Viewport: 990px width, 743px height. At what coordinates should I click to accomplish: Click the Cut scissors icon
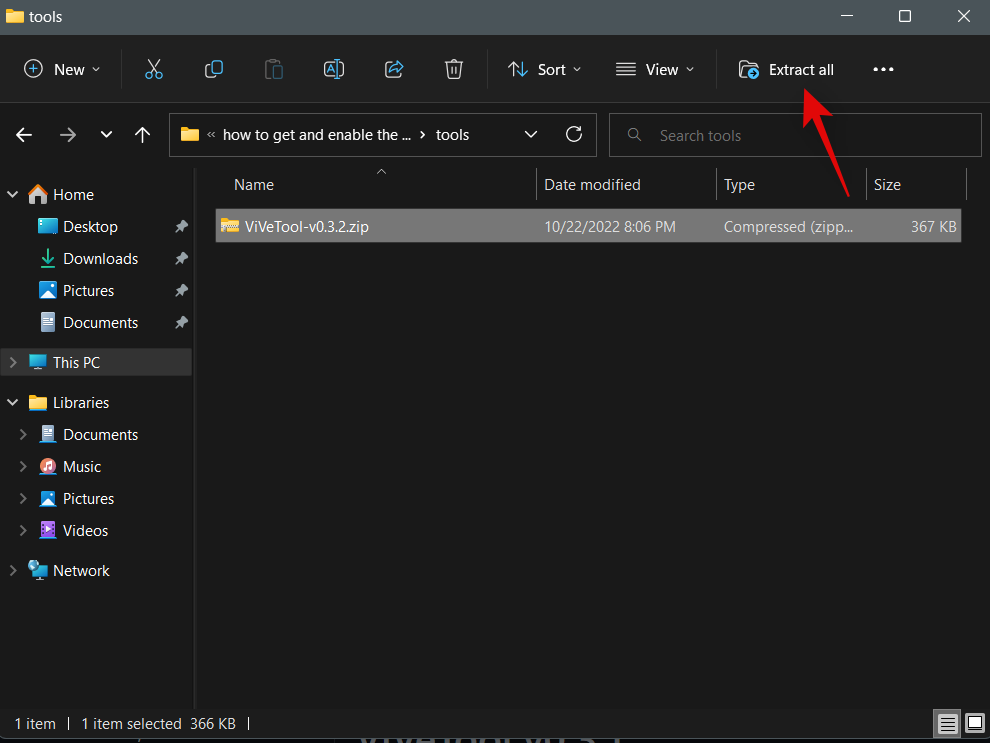[153, 69]
